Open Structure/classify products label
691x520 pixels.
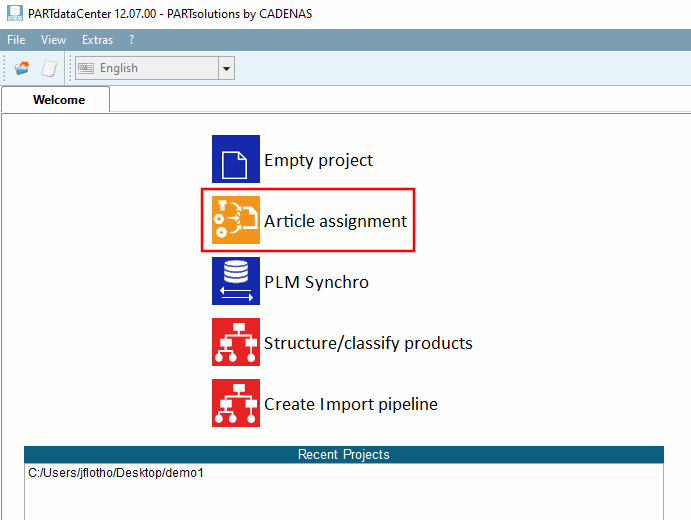tap(368, 343)
